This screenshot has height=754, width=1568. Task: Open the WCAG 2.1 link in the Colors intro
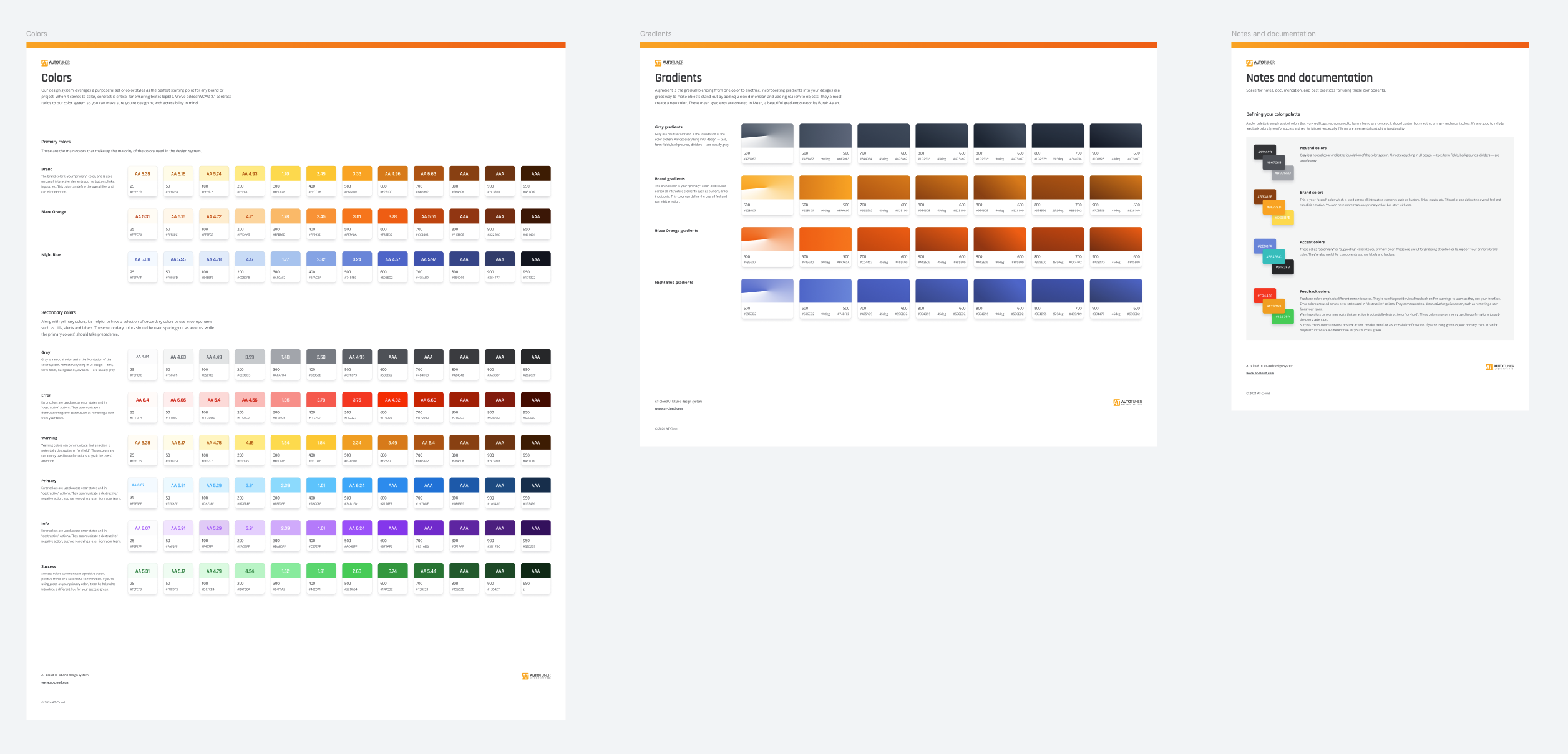[x=207, y=97]
